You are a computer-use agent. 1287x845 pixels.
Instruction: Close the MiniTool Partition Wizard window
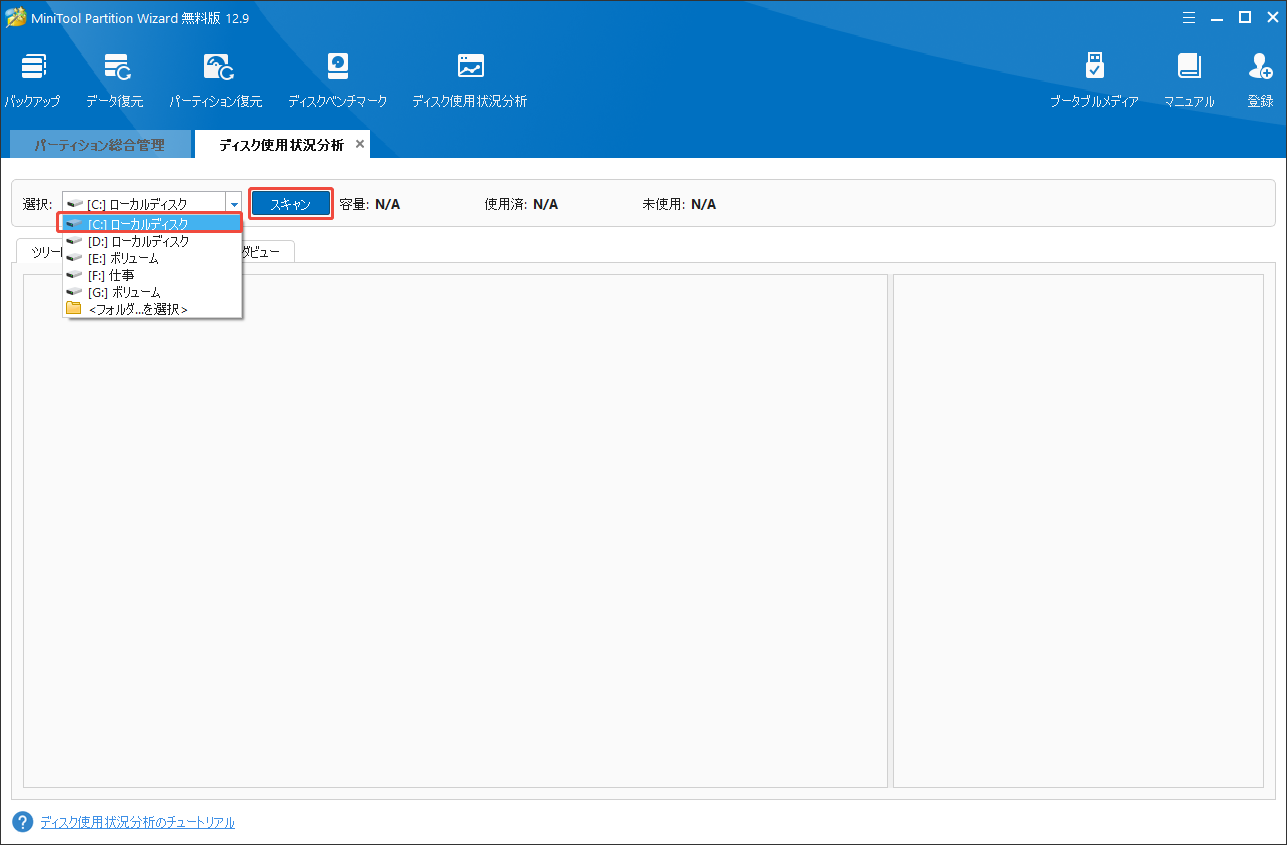coord(1271,17)
